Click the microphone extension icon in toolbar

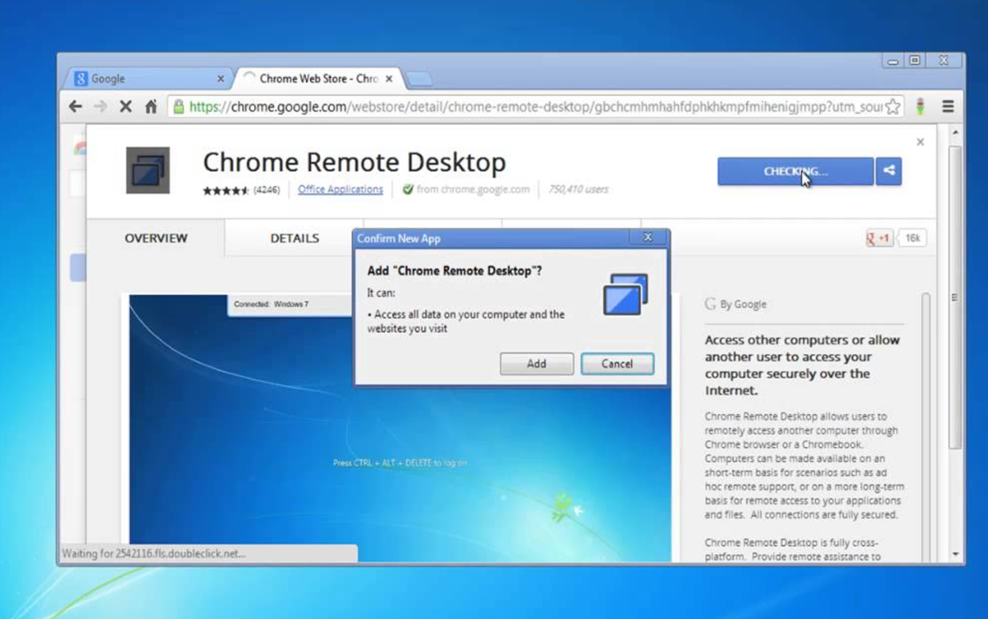[920, 107]
